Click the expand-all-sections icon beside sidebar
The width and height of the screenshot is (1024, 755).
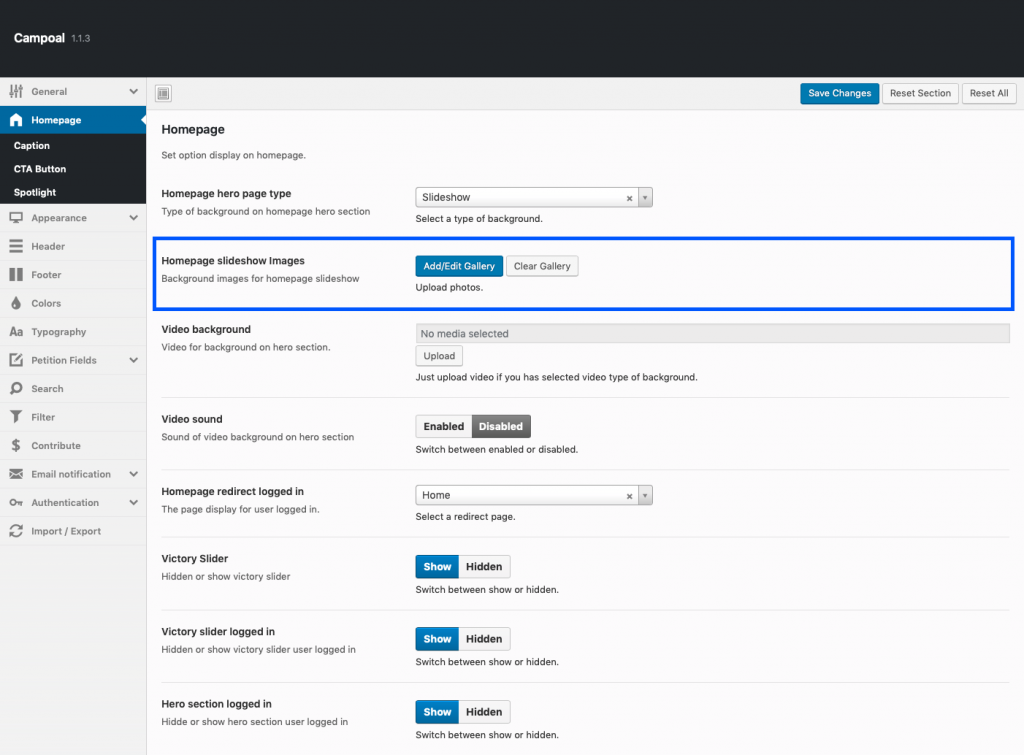pyautogui.click(x=164, y=93)
